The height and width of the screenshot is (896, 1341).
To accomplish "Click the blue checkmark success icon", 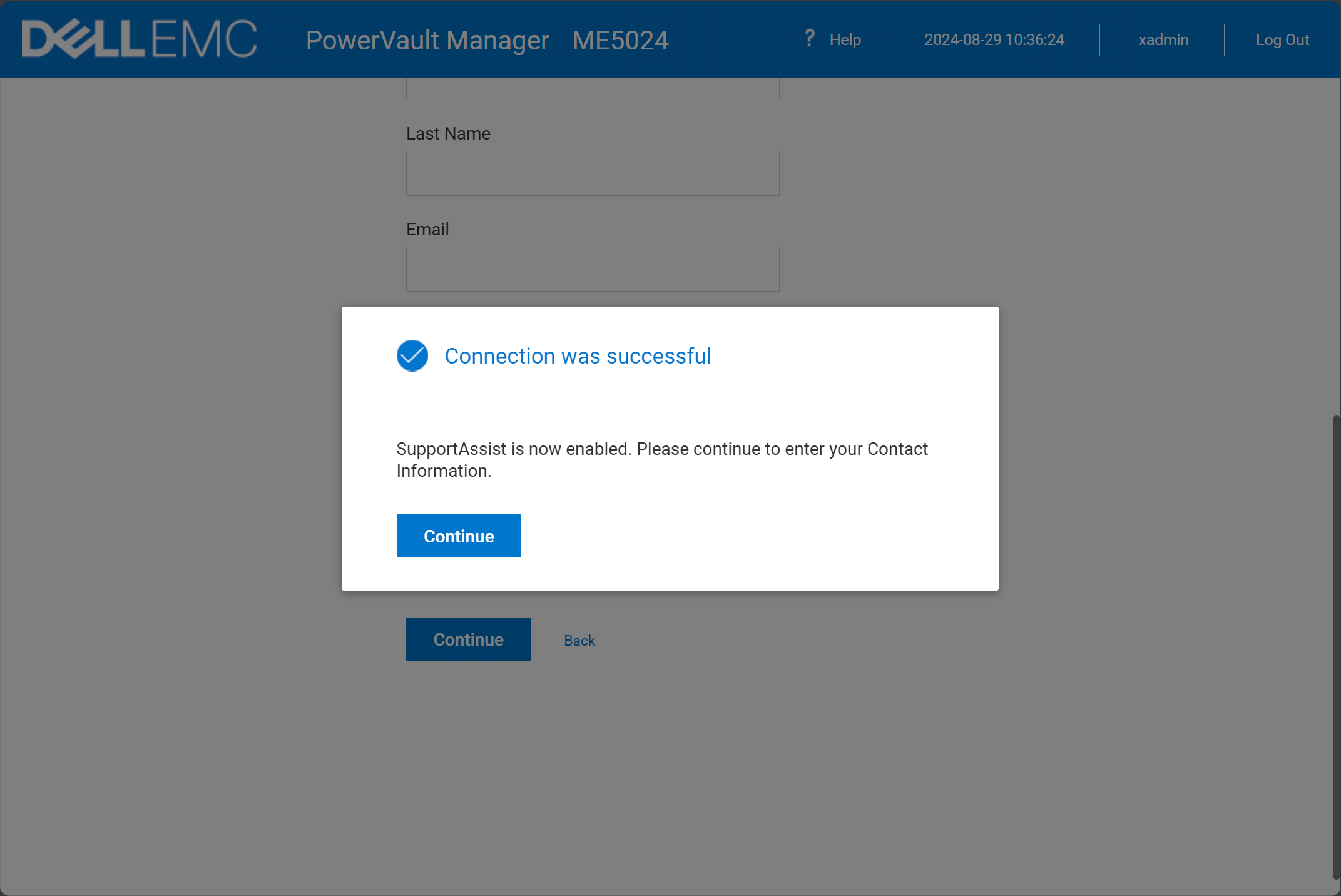I will click(x=412, y=355).
